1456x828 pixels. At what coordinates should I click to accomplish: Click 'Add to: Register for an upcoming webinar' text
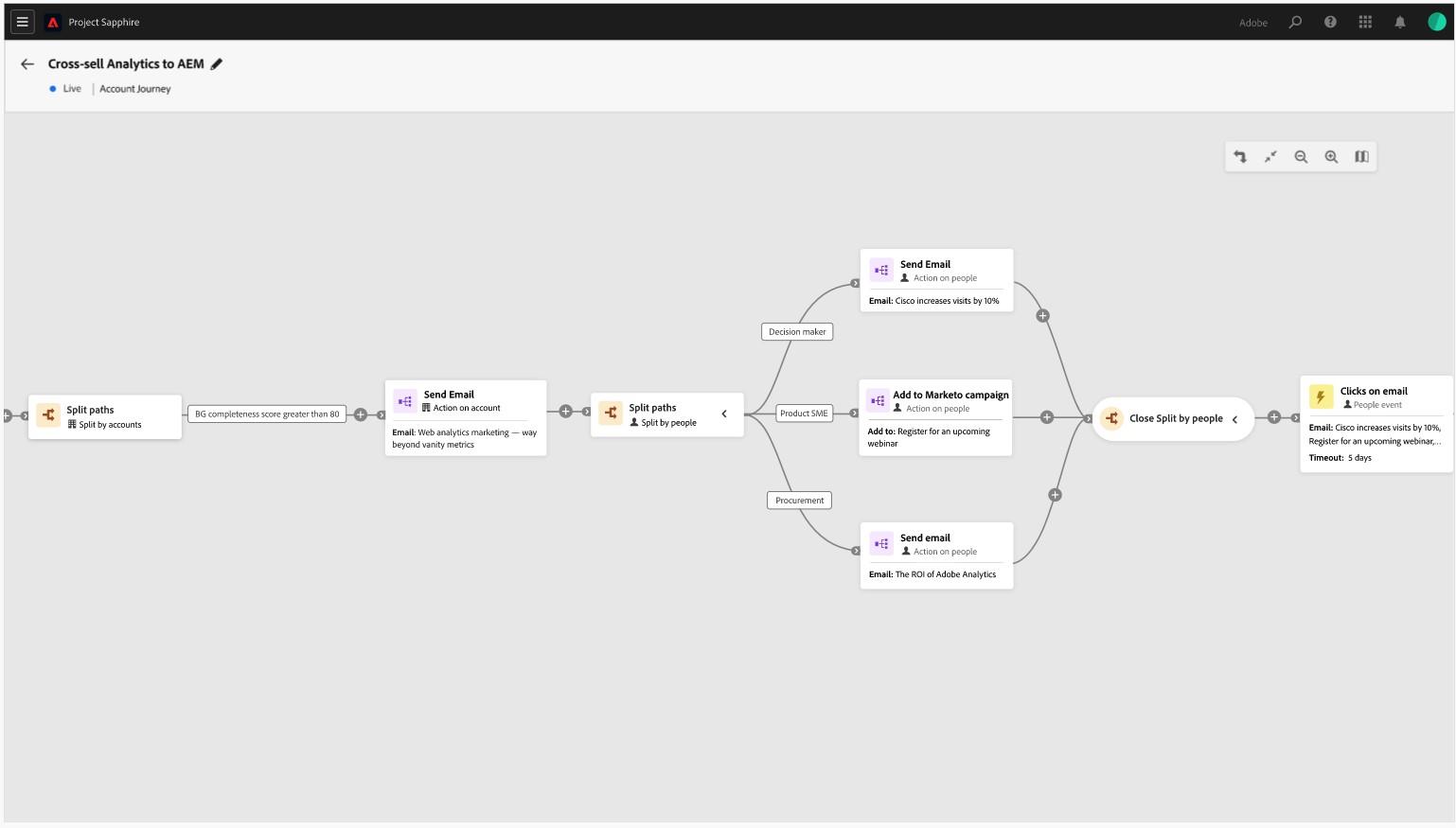[x=929, y=437]
